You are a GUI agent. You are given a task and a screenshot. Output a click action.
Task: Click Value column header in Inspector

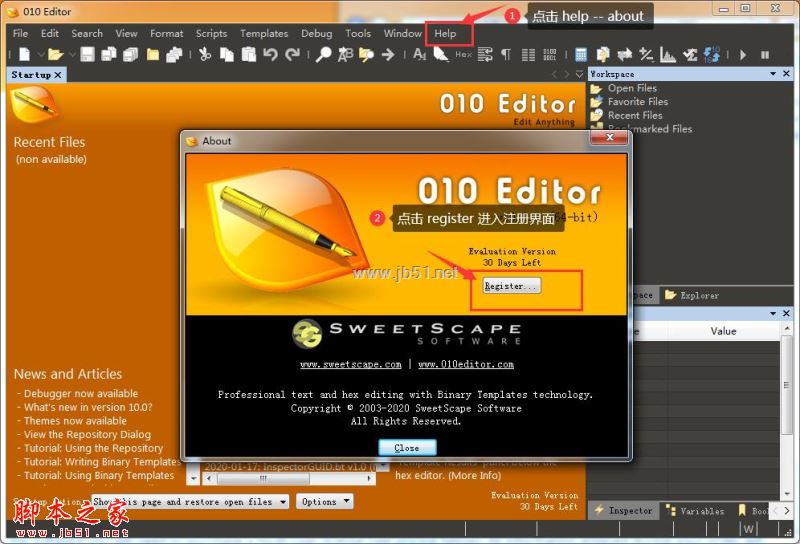tap(723, 331)
